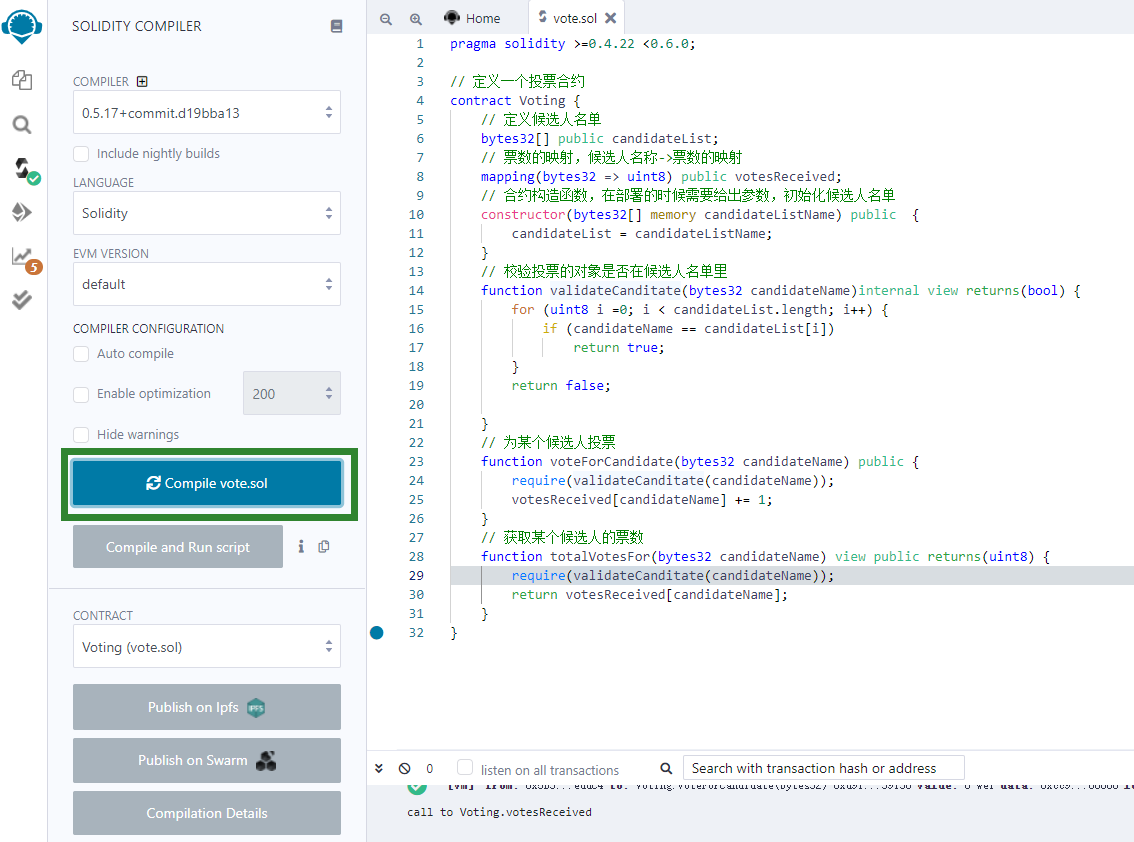
Task: Switch to the Home tab
Action: click(472, 18)
